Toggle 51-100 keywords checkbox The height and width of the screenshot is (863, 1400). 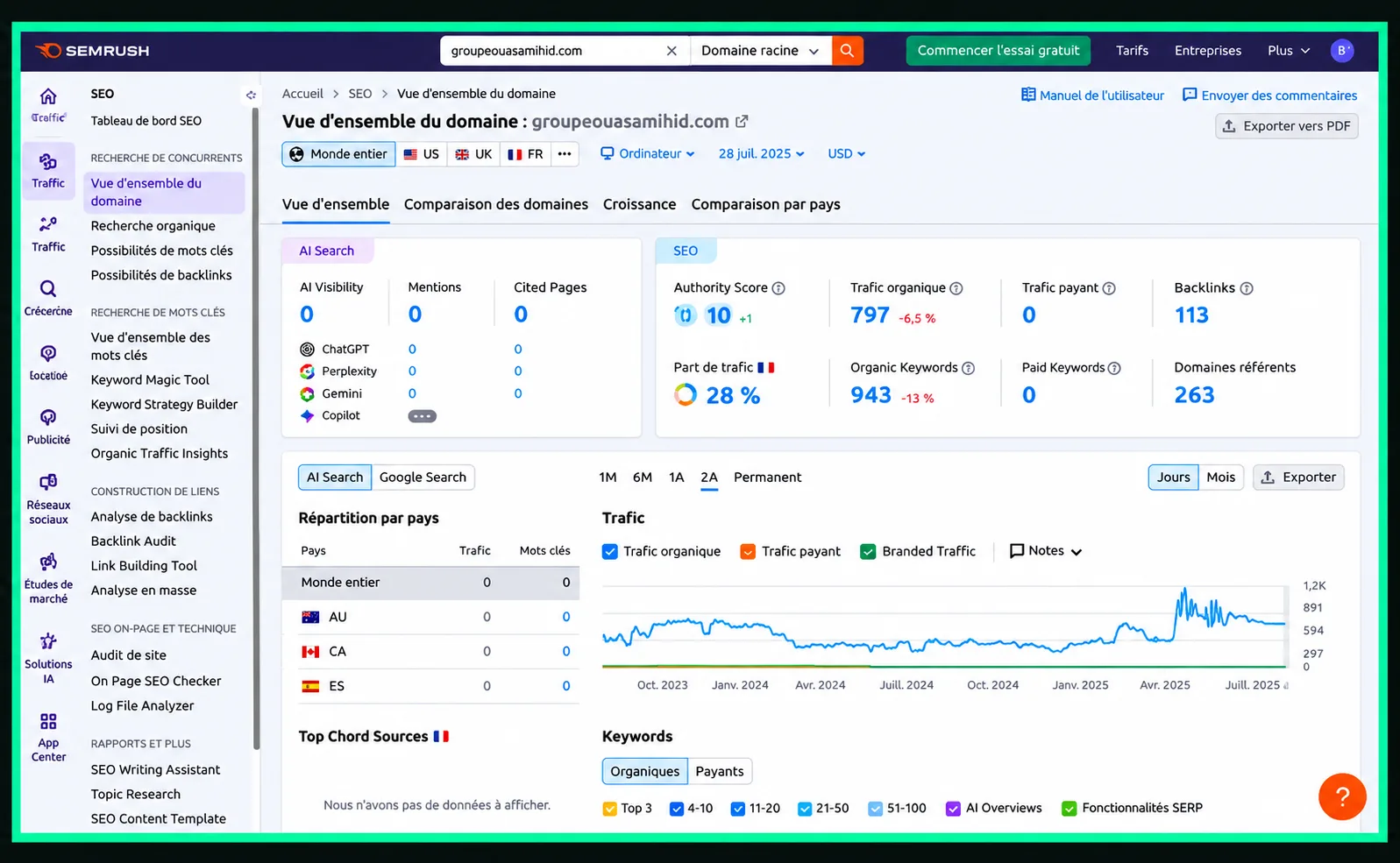point(875,809)
